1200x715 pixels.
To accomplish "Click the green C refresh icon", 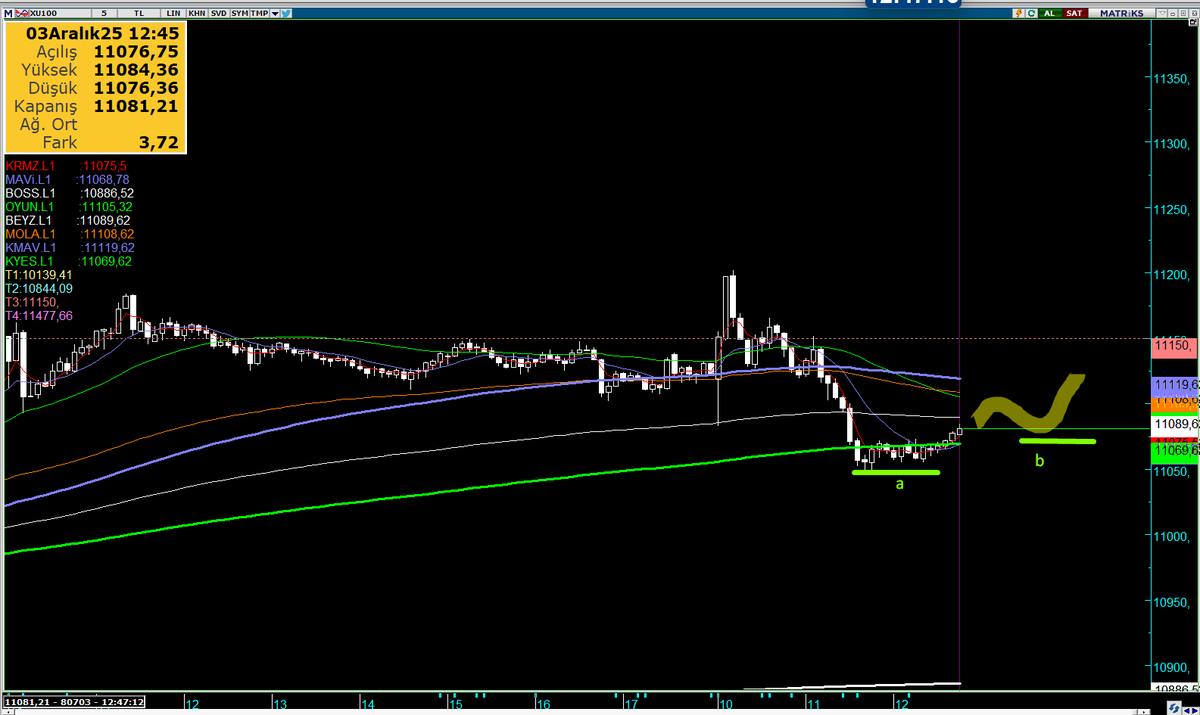I will [1031, 13].
